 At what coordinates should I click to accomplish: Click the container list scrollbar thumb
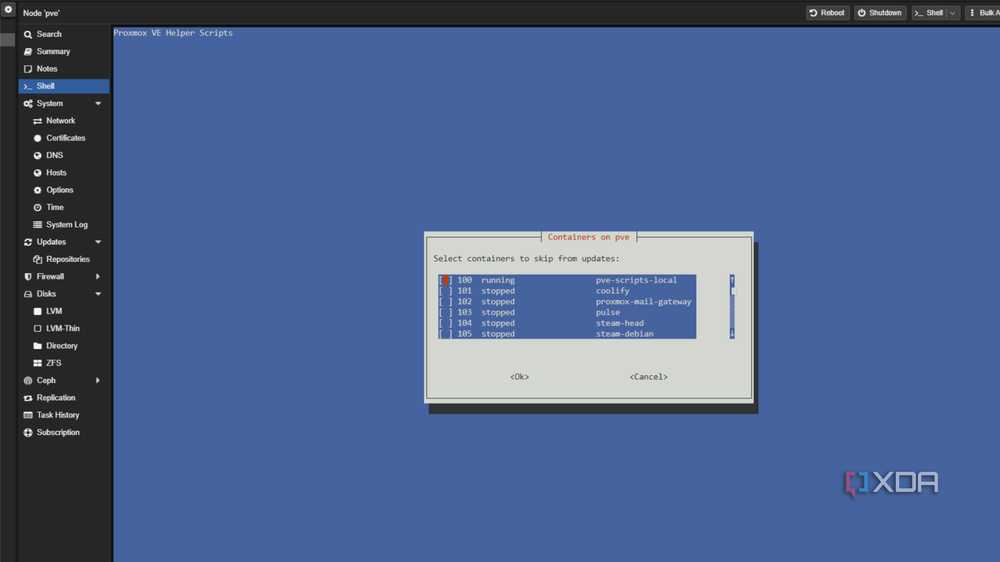[732, 291]
